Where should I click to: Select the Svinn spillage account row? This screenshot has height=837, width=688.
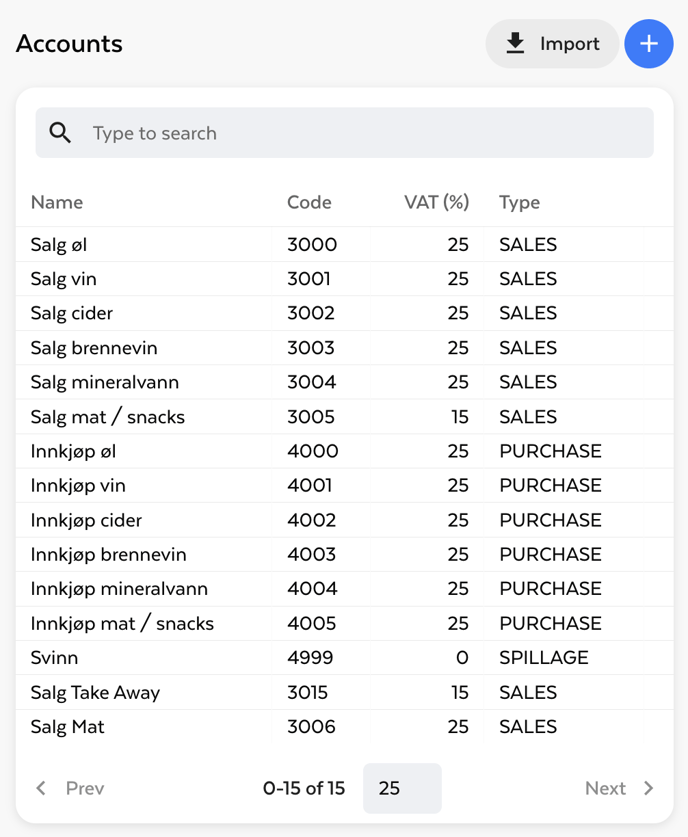(55, 658)
